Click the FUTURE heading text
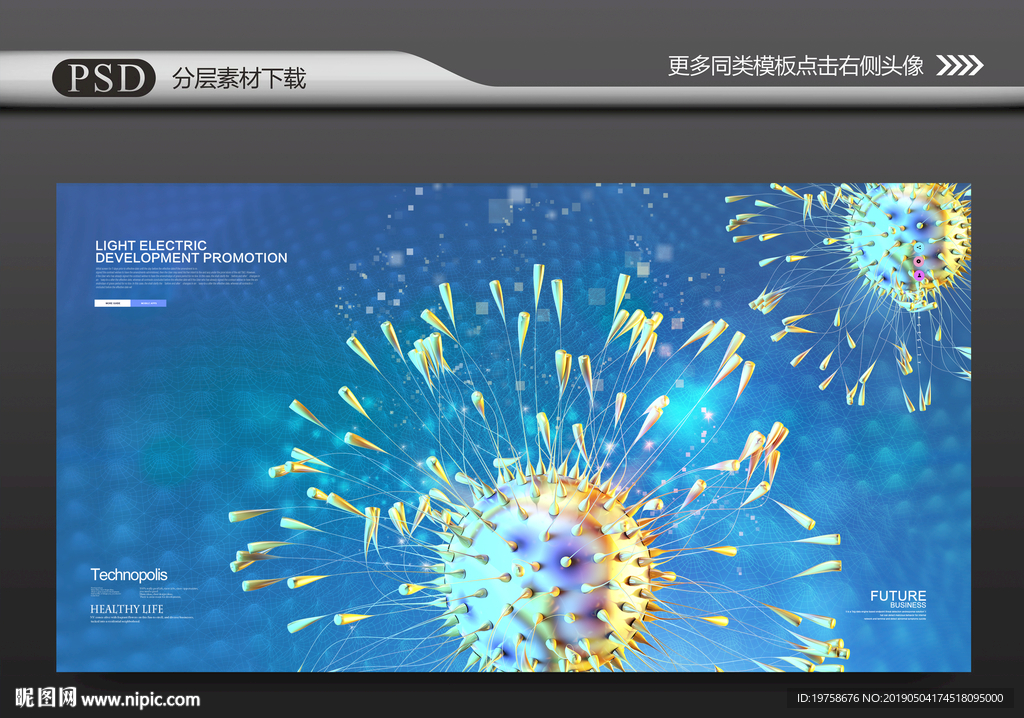The height and width of the screenshot is (718, 1024). tap(898, 595)
